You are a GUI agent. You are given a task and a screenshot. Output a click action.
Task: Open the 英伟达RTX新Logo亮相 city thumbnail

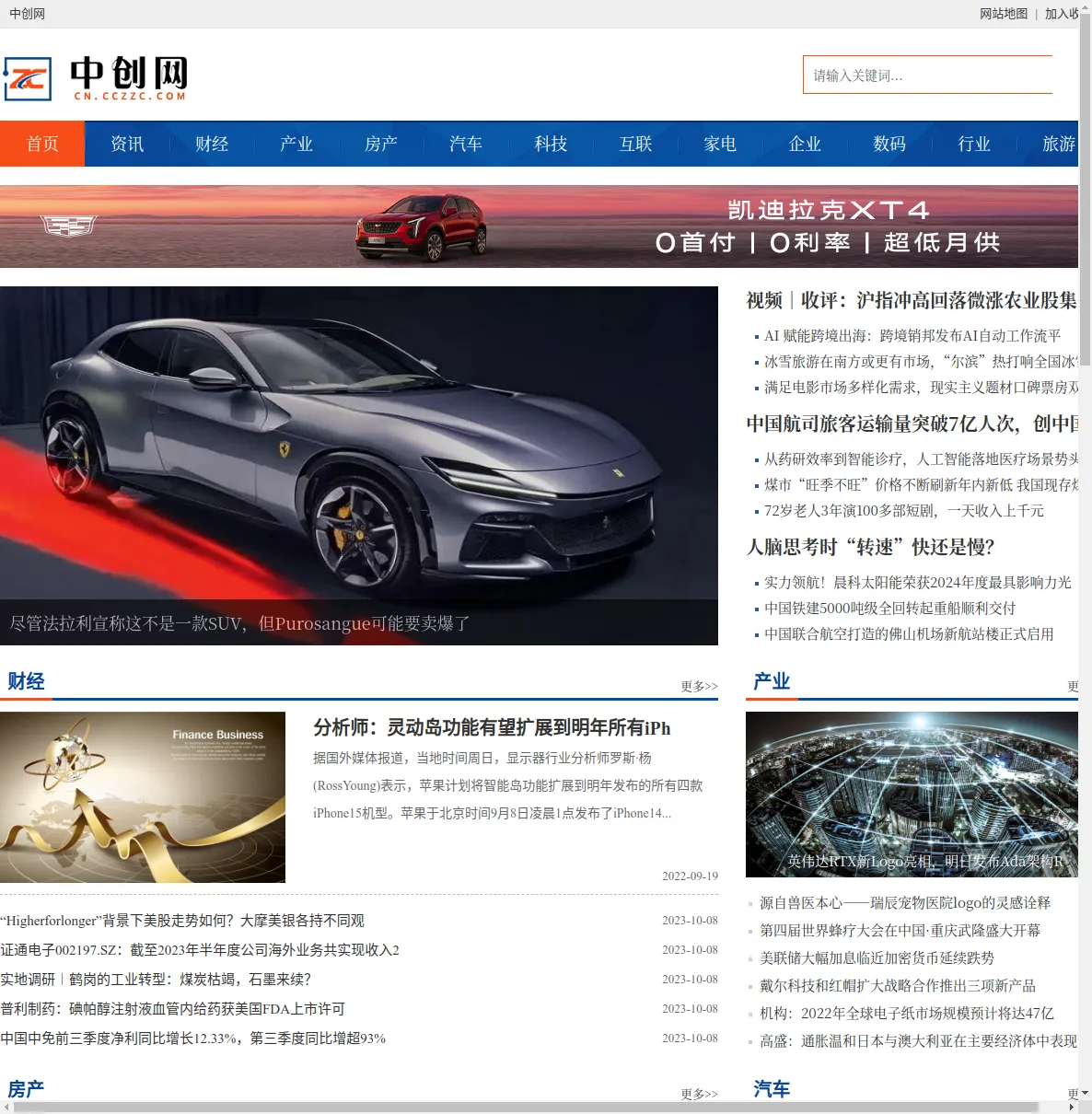(912, 795)
